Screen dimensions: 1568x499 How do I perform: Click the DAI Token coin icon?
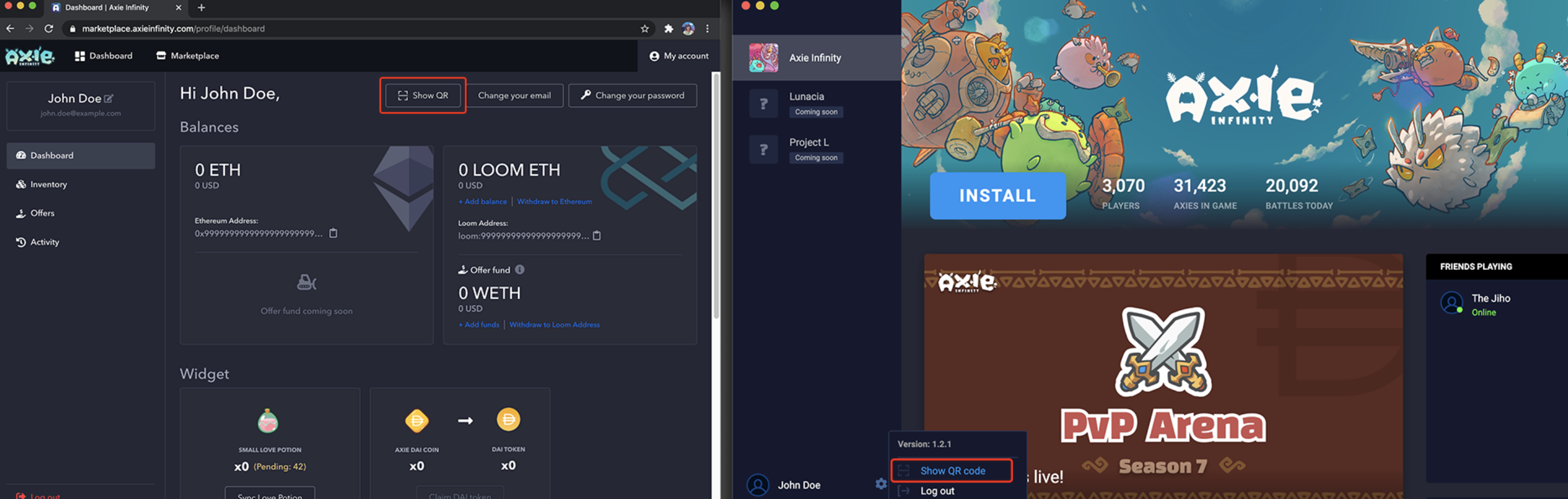point(508,419)
